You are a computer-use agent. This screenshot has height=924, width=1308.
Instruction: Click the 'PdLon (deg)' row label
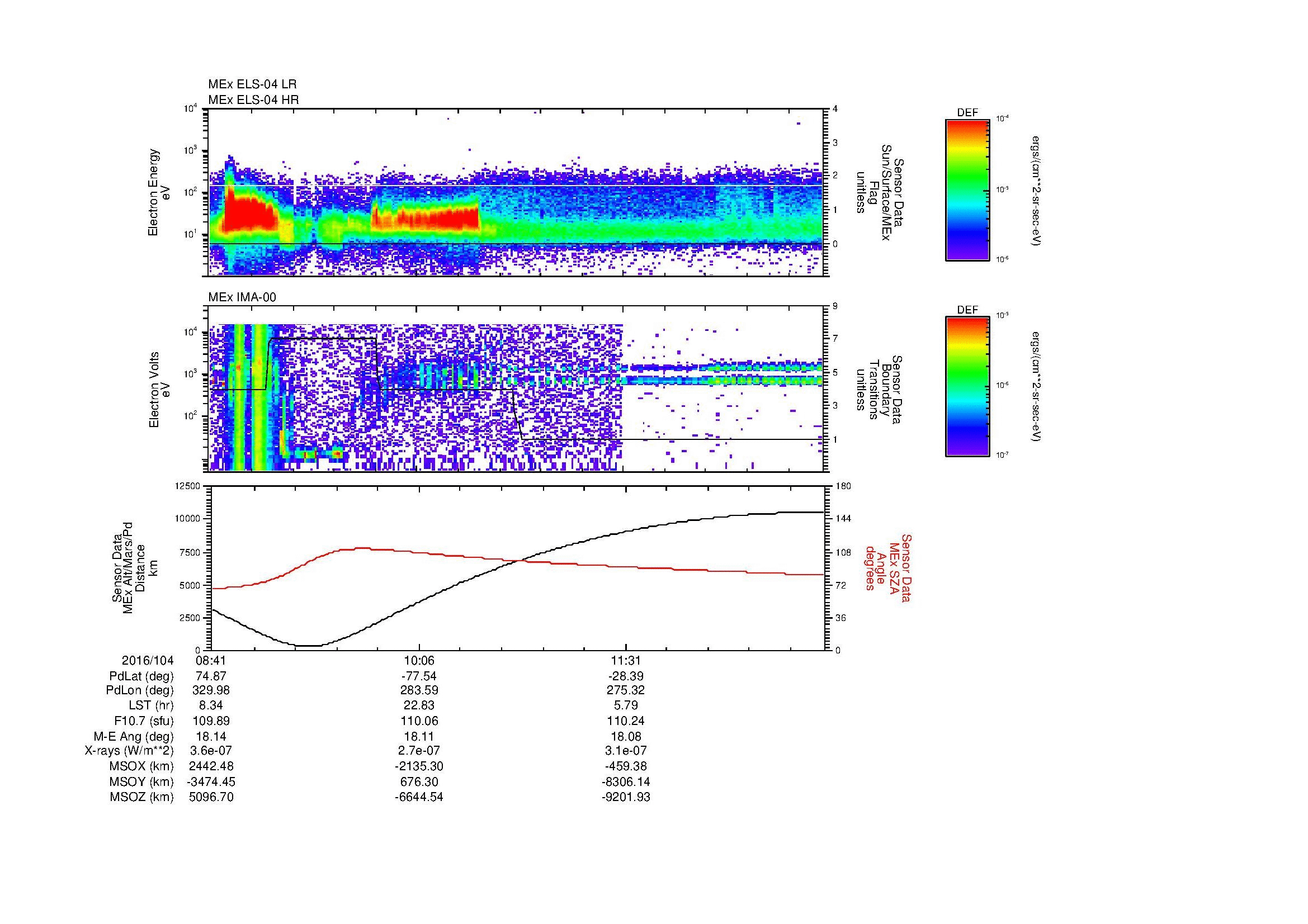tap(141, 691)
